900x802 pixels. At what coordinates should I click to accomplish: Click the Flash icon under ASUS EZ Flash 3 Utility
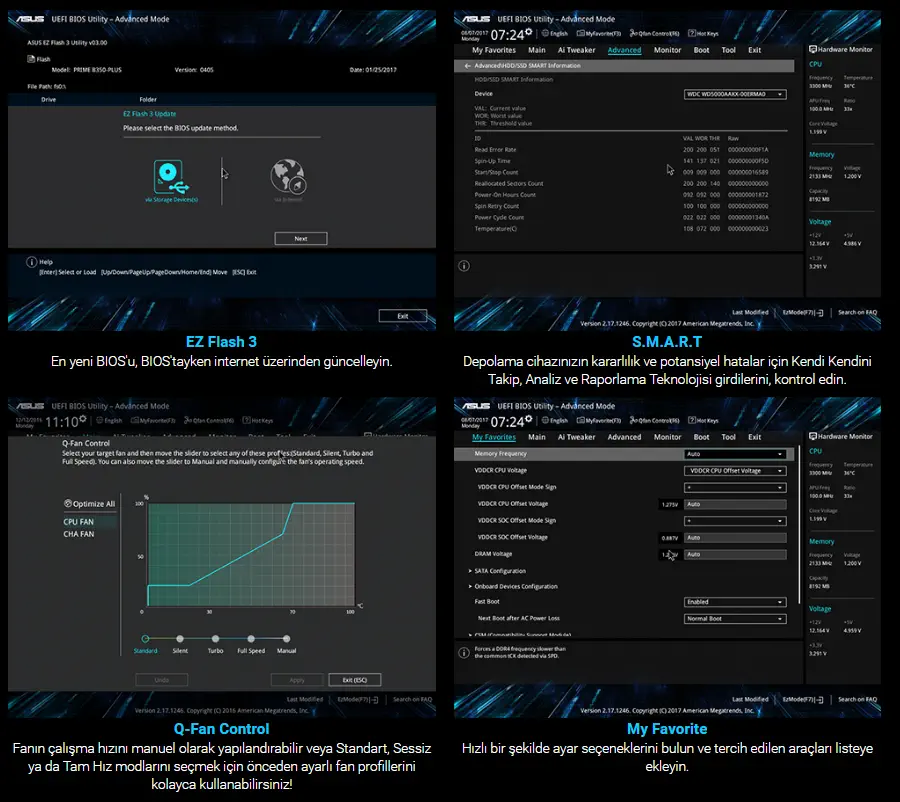(x=31, y=59)
